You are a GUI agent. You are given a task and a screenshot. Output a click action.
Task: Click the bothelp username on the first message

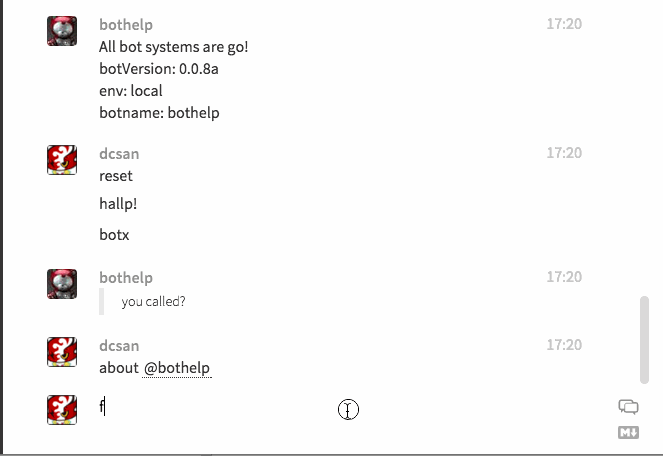pyautogui.click(x=126, y=25)
